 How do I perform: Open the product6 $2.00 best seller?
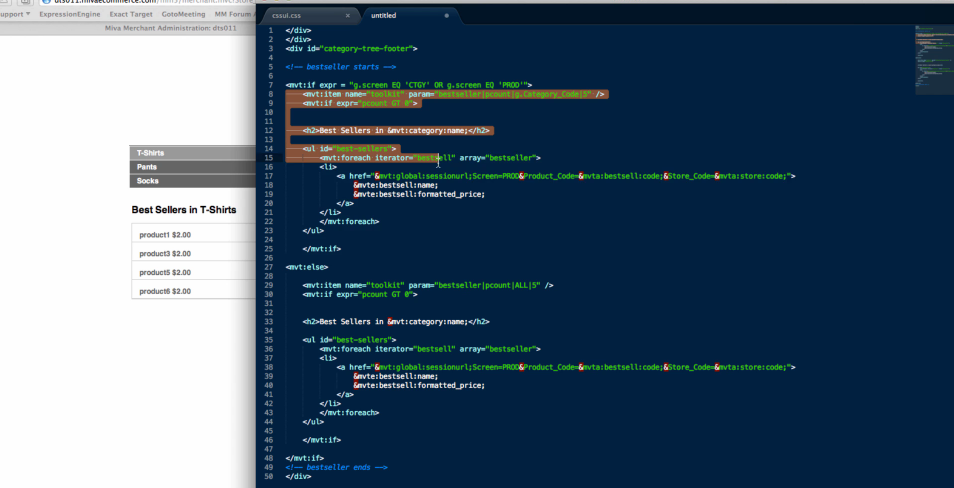click(x=165, y=291)
